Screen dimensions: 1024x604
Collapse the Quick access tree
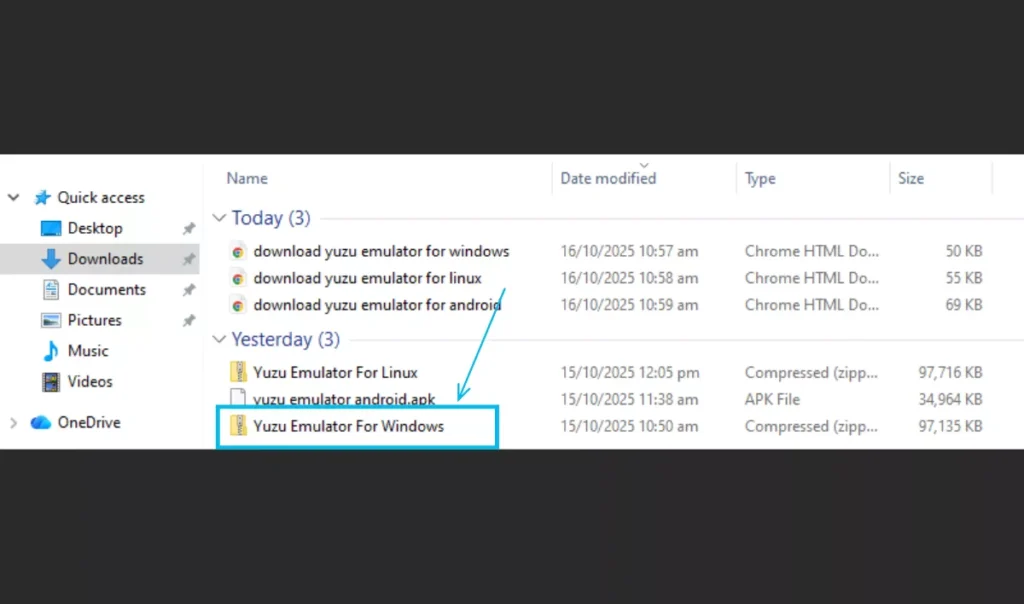click(x=14, y=198)
